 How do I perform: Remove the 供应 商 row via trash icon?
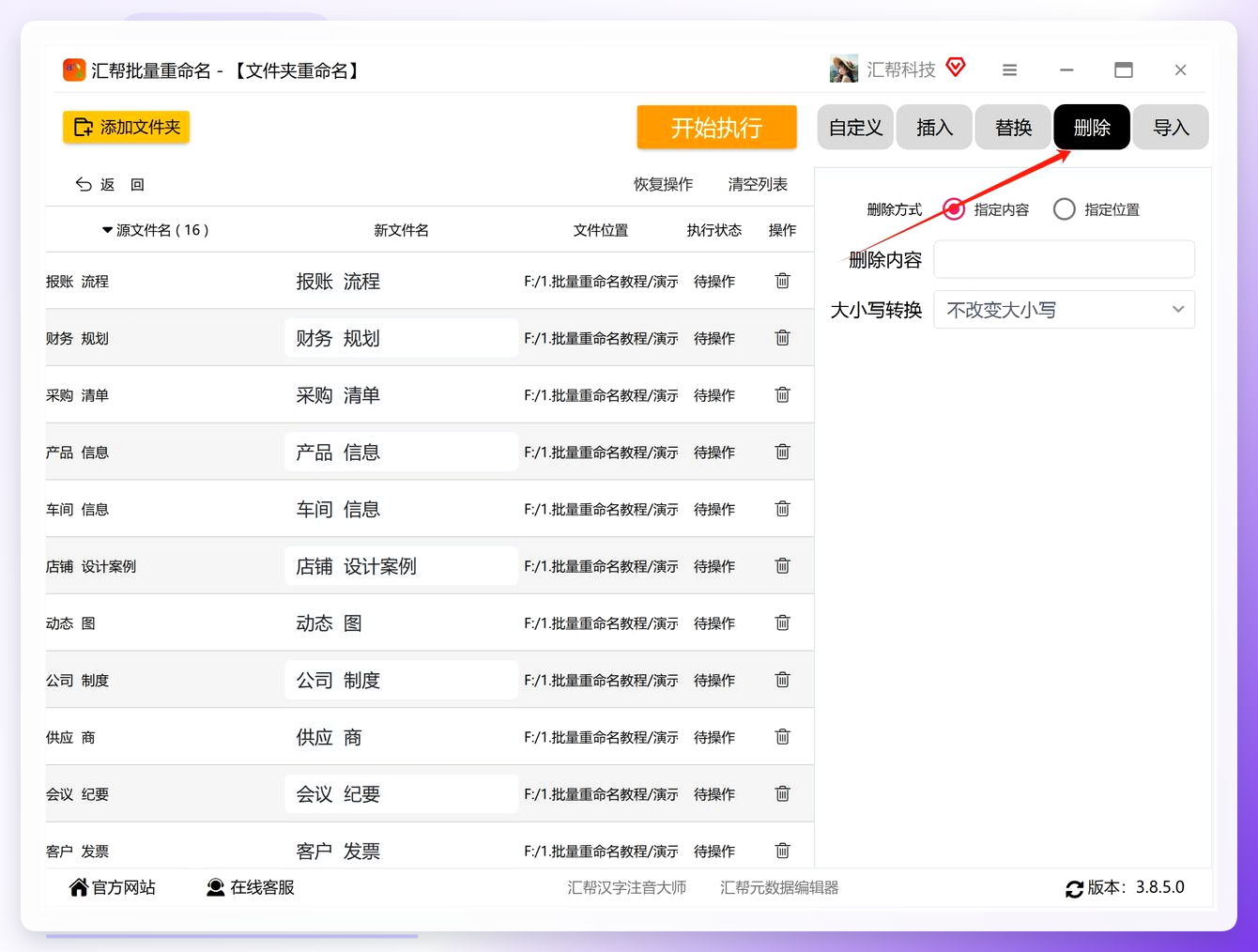pyautogui.click(x=782, y=737)
